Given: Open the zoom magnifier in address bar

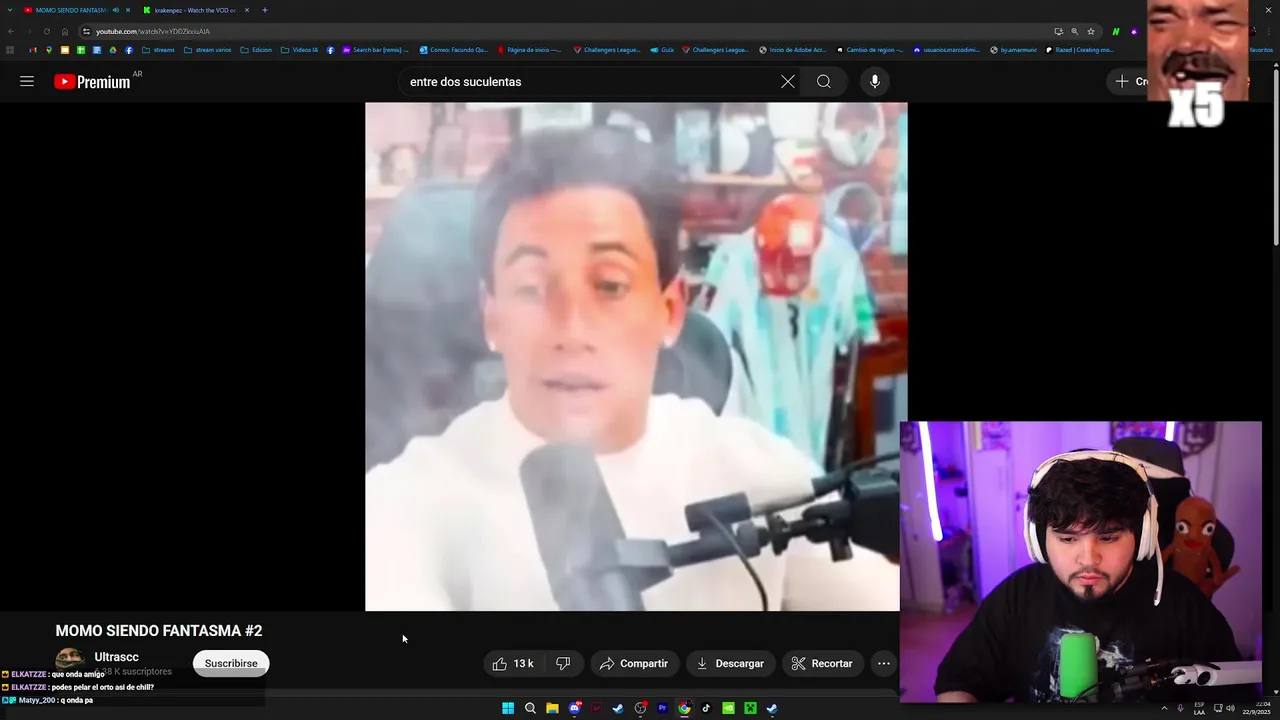Looking at the screenshot, I should coord(1075,31).
